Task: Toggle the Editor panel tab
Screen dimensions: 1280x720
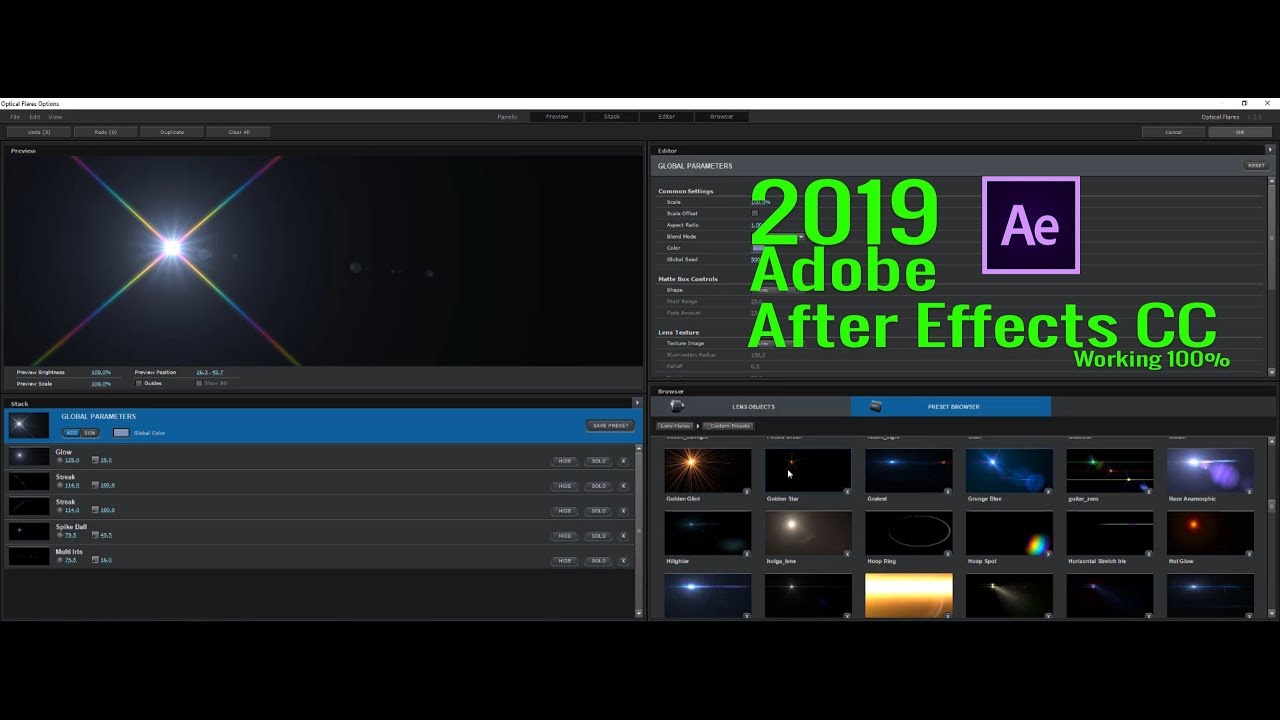Action: point(666,117)
